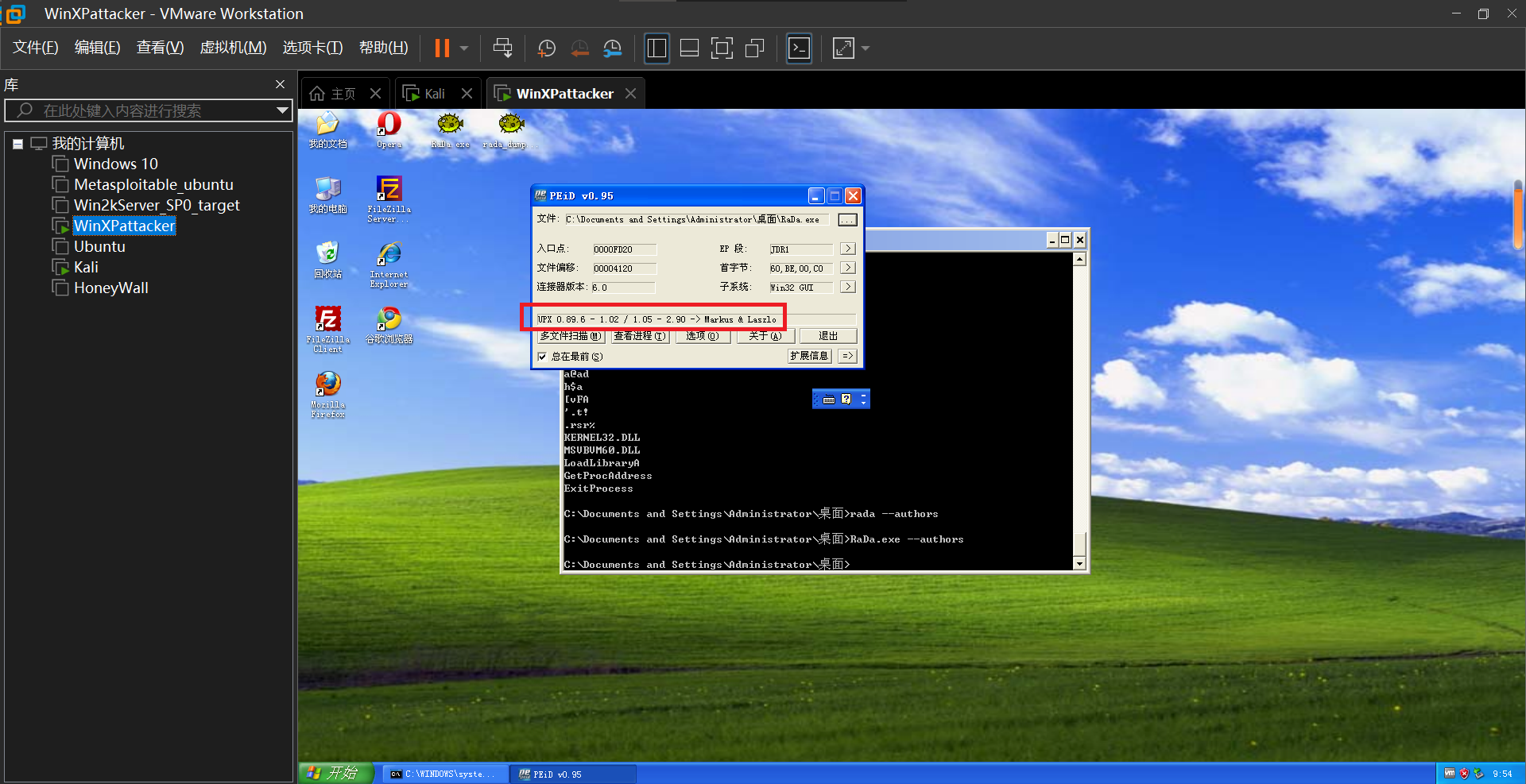Open the 查看(V) menu
Screen dimensions: 1526x784
click(161, 48)
